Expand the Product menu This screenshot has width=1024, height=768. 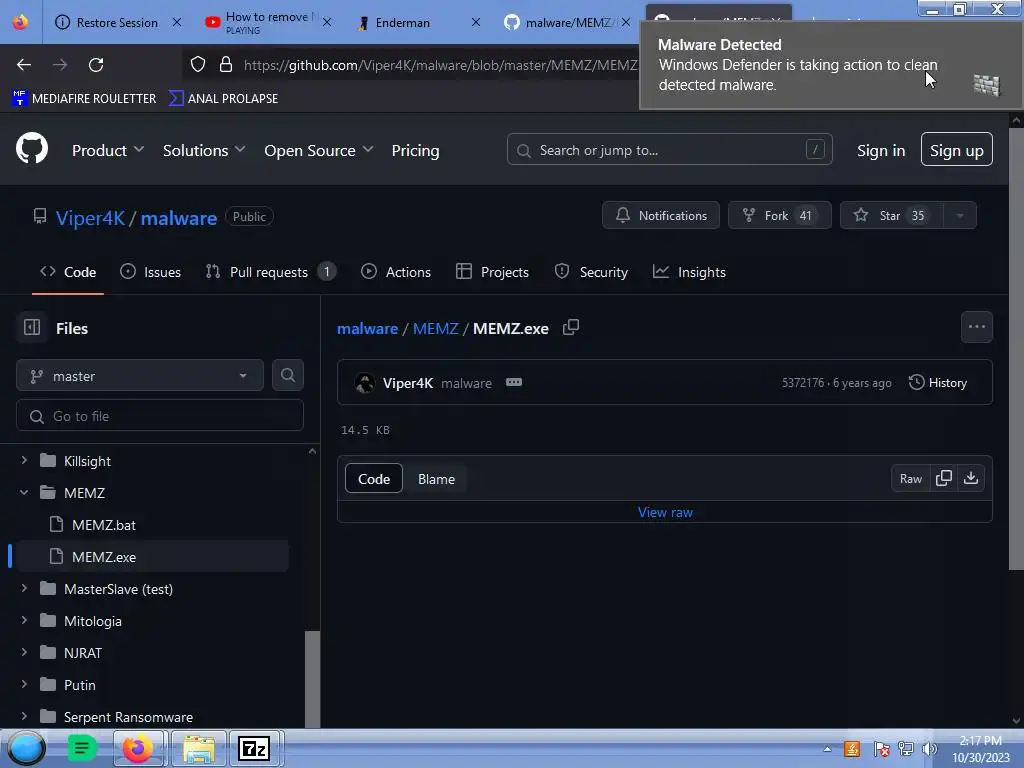(108, 150)
